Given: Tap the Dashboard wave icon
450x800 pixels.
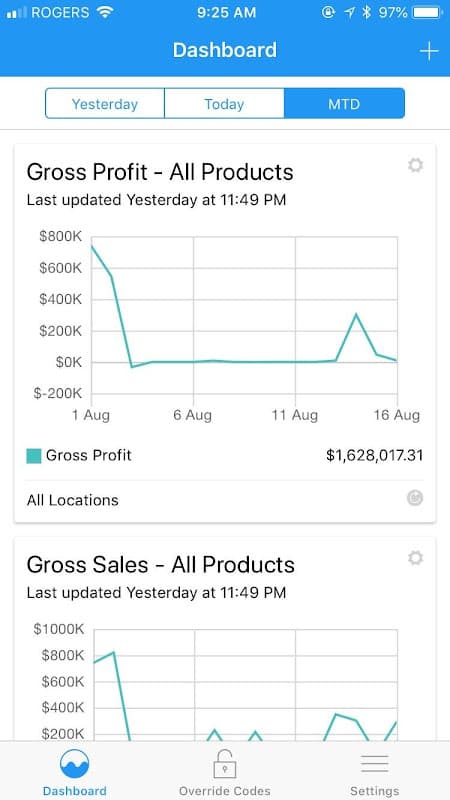Looking at the screenshot, I should pyautogui.click(x=74, y=763).
